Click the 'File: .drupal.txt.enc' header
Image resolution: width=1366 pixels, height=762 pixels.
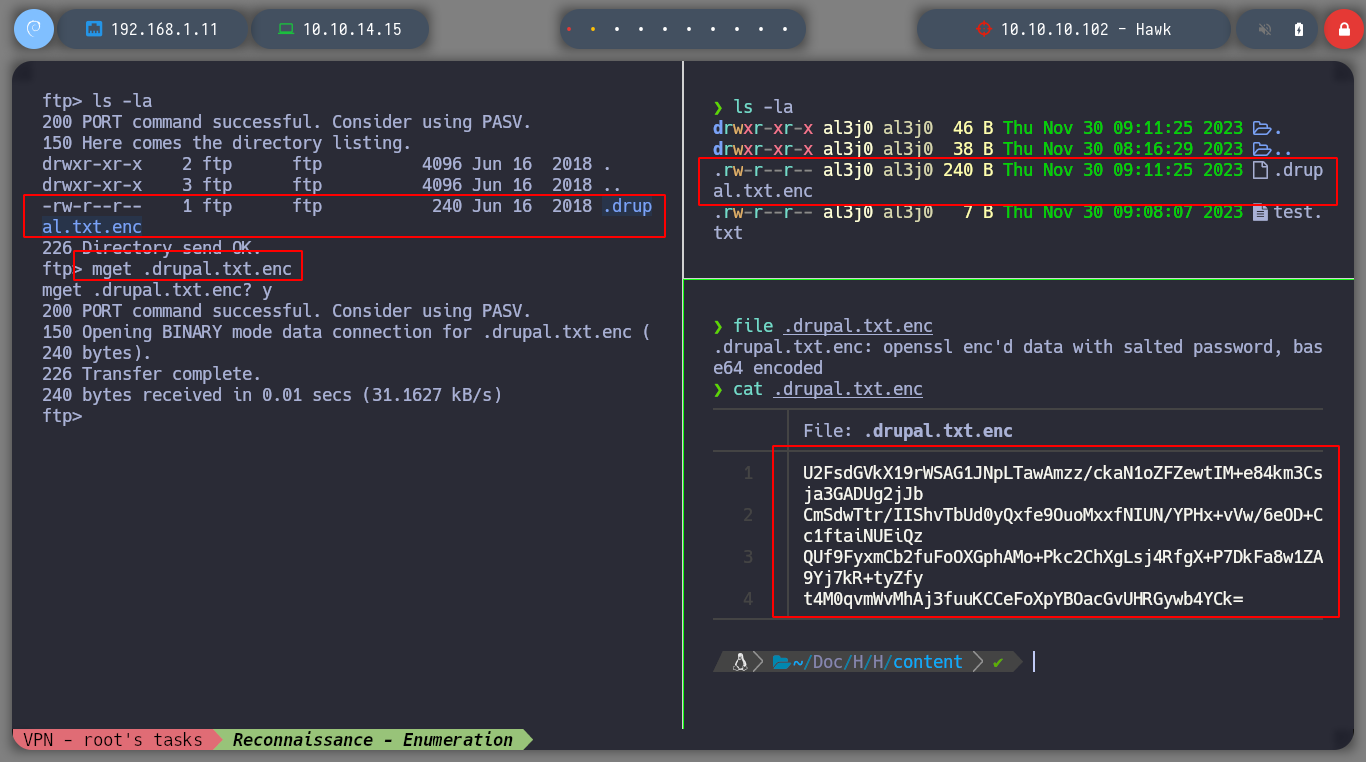click(x=908, y=431)
